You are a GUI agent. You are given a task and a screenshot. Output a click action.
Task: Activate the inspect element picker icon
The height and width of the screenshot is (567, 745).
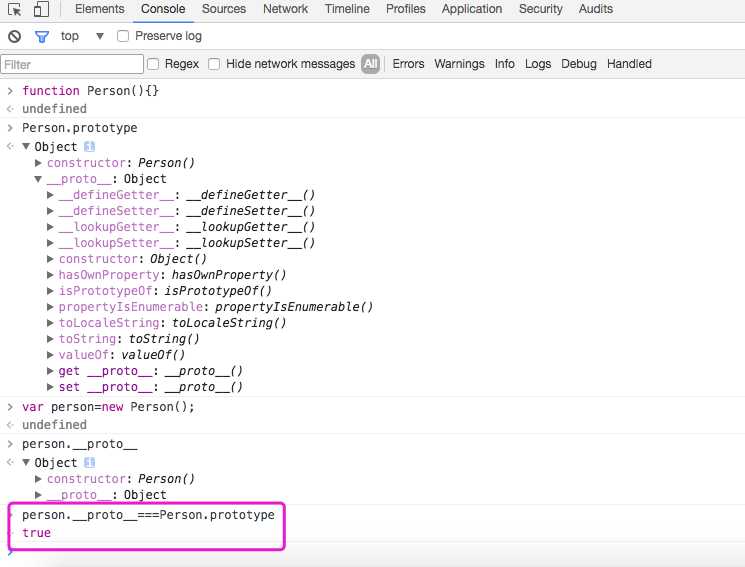[x=14, y=9]
